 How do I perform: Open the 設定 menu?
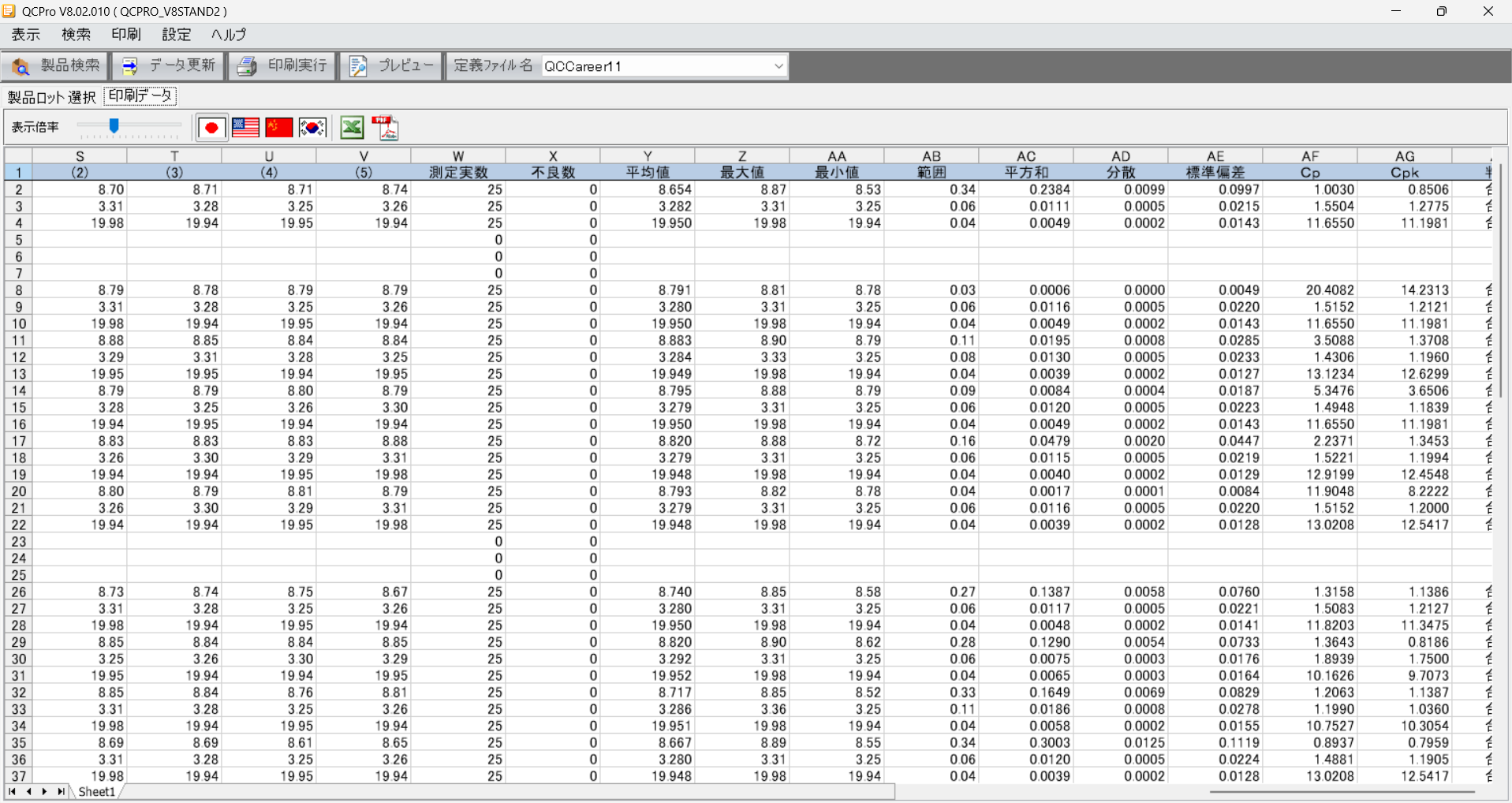pos(177,35)
